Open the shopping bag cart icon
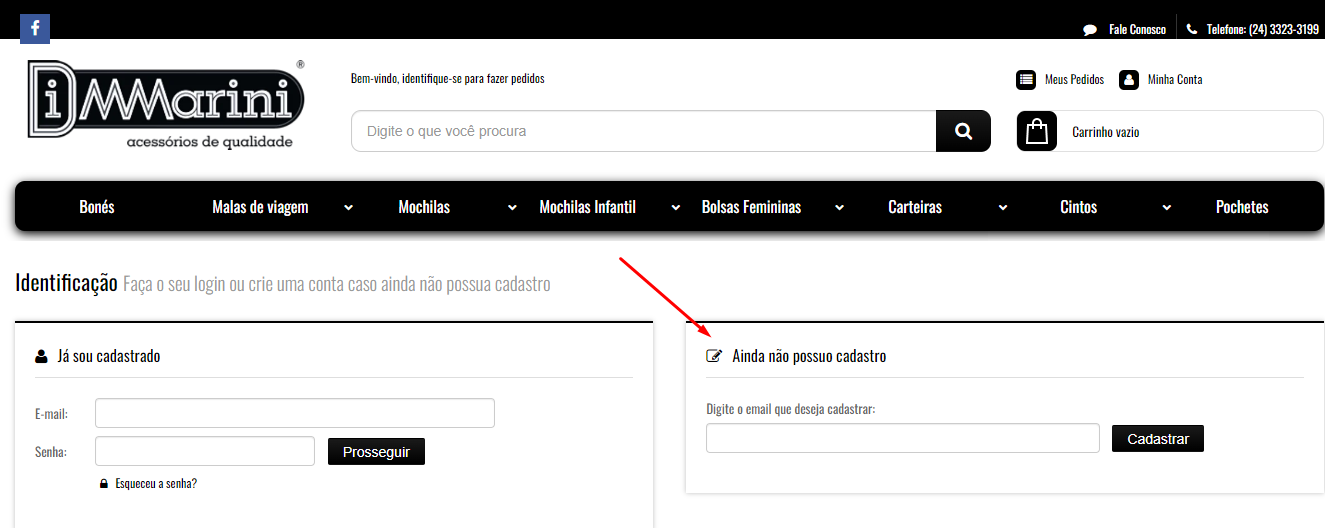This screenshot has width=1325, height=528. click(1037, 131)
